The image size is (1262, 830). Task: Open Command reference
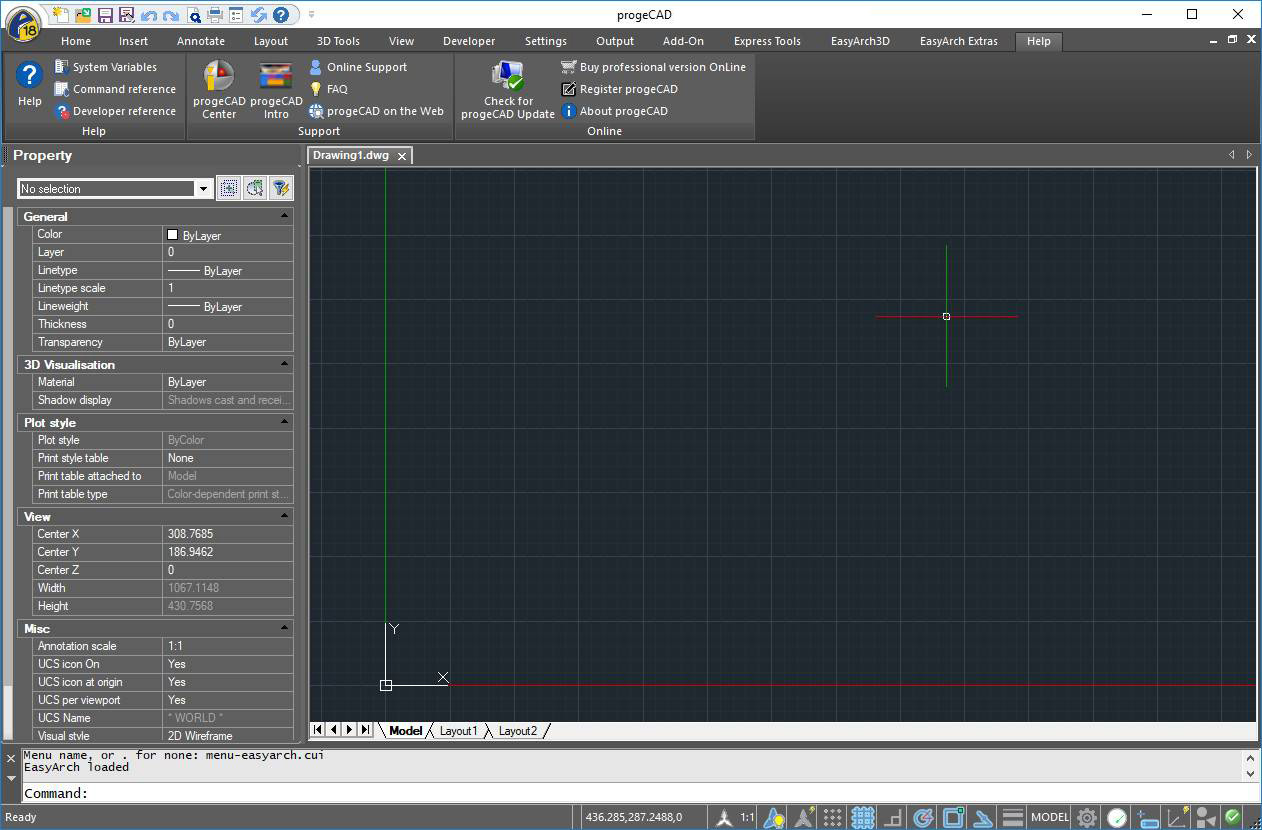pyautogui.click(x=115, y=89)
